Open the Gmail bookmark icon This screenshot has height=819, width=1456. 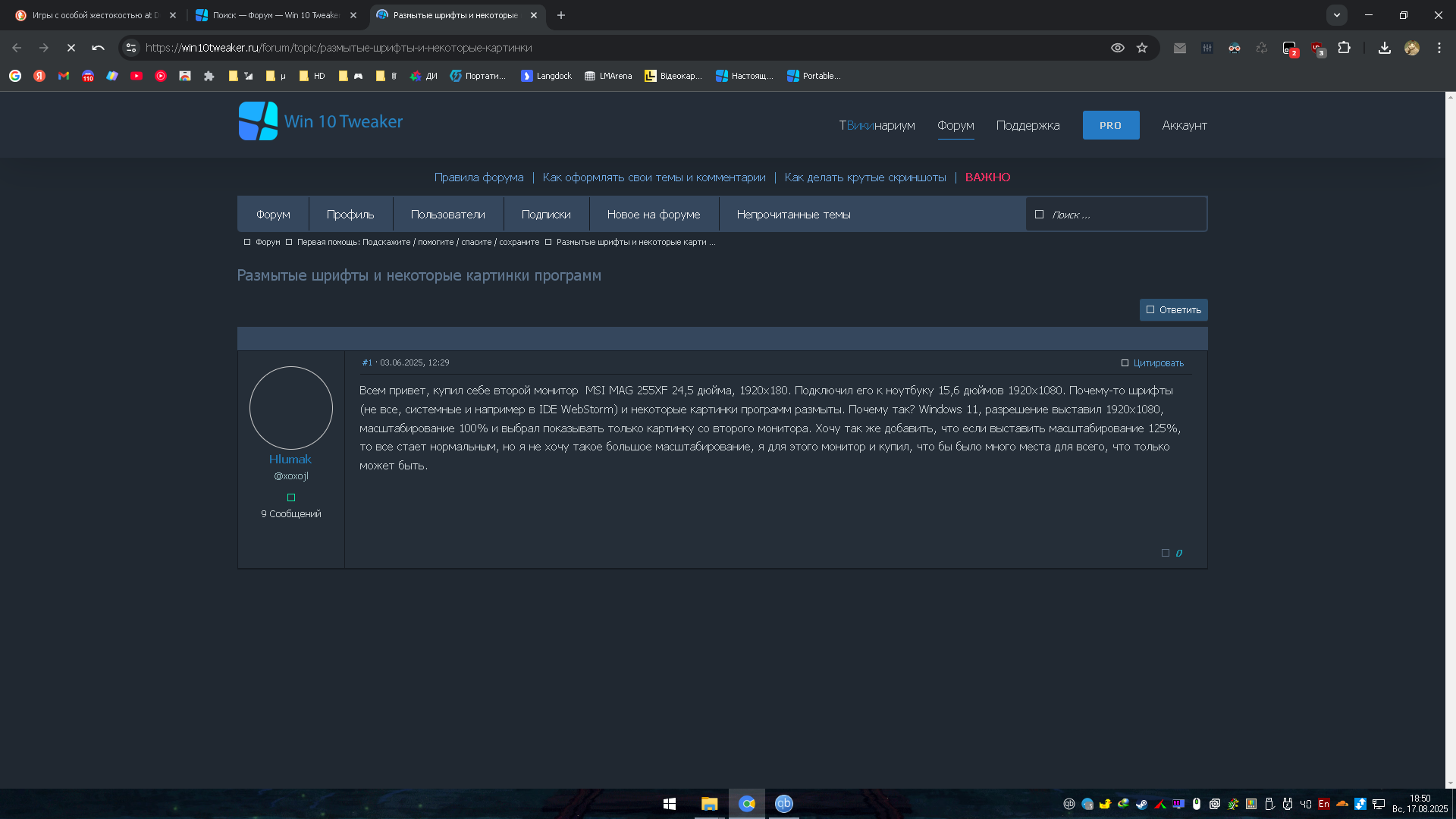pyautogui.click(x=64, y=76)
